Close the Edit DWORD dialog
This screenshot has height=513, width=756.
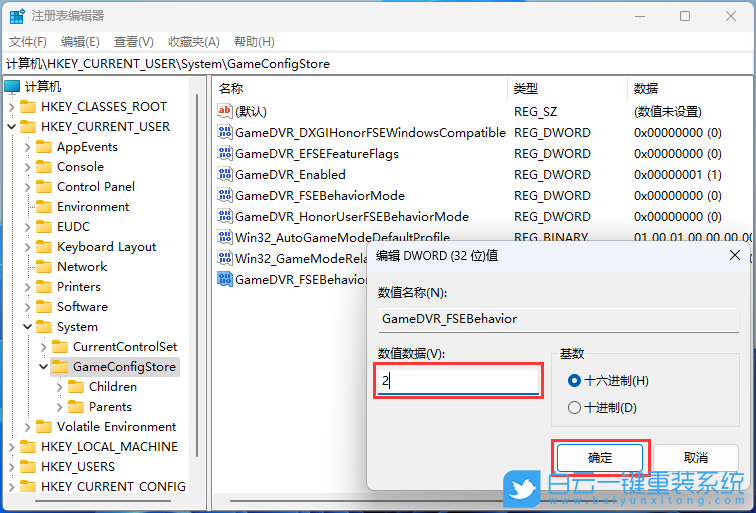point(735,255)
